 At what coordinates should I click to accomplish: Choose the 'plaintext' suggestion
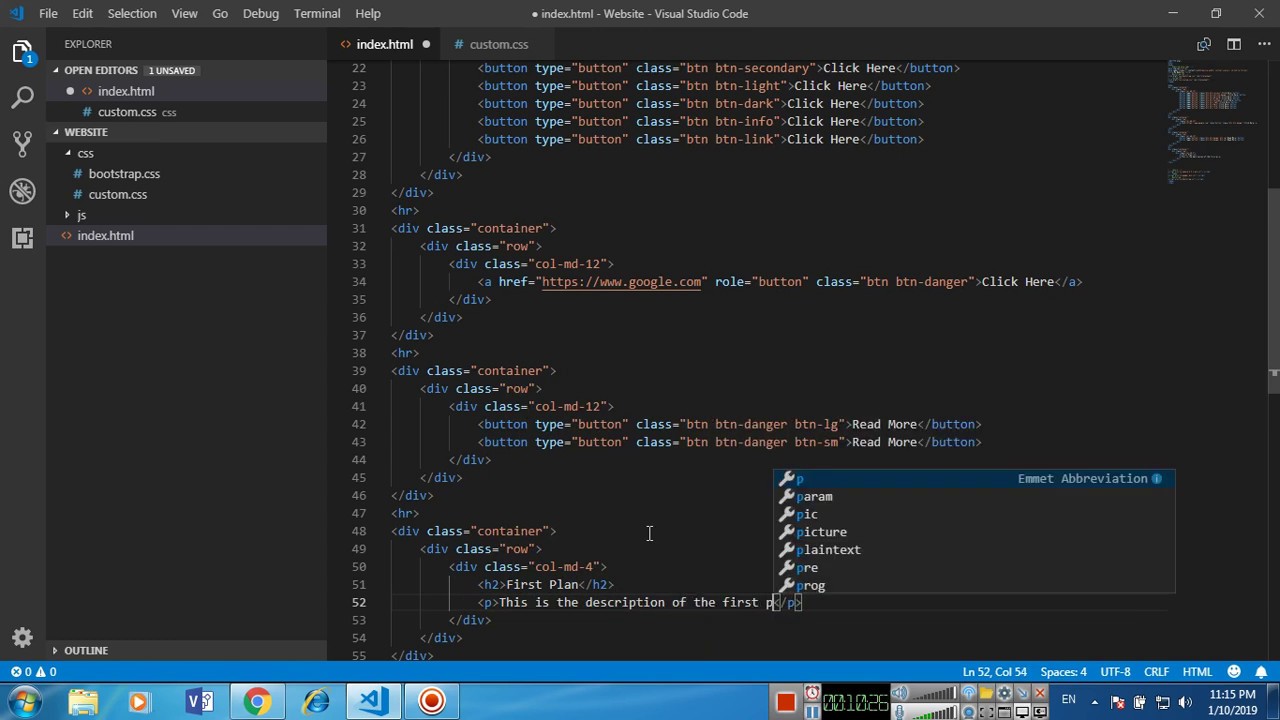974,550
